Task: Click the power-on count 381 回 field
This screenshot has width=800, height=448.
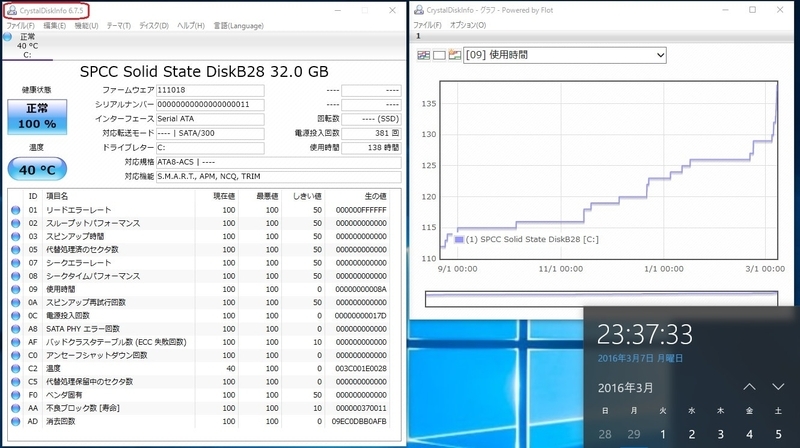Action: 371,133
